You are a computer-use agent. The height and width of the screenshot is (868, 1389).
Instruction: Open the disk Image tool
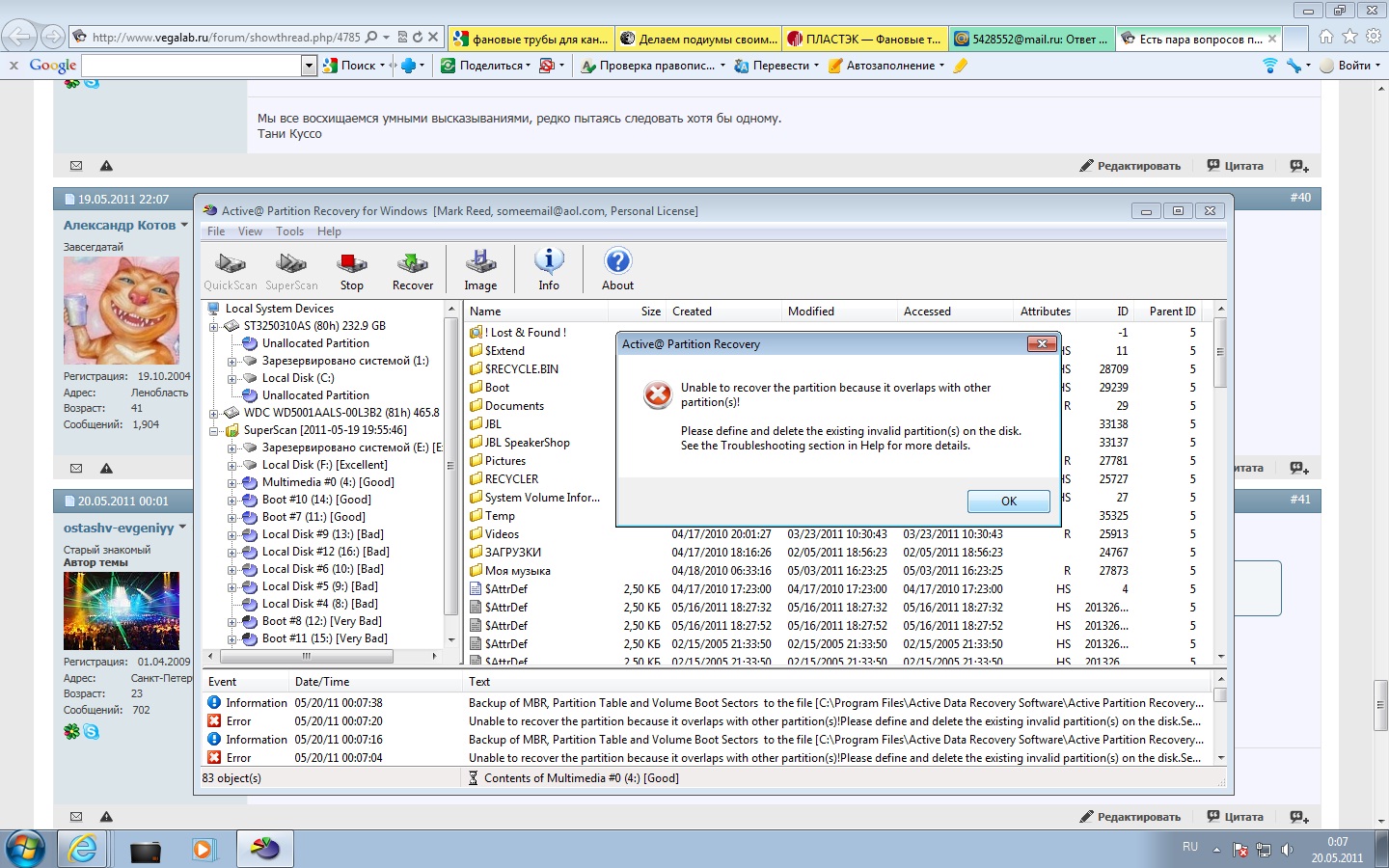(x=480, y=270)
